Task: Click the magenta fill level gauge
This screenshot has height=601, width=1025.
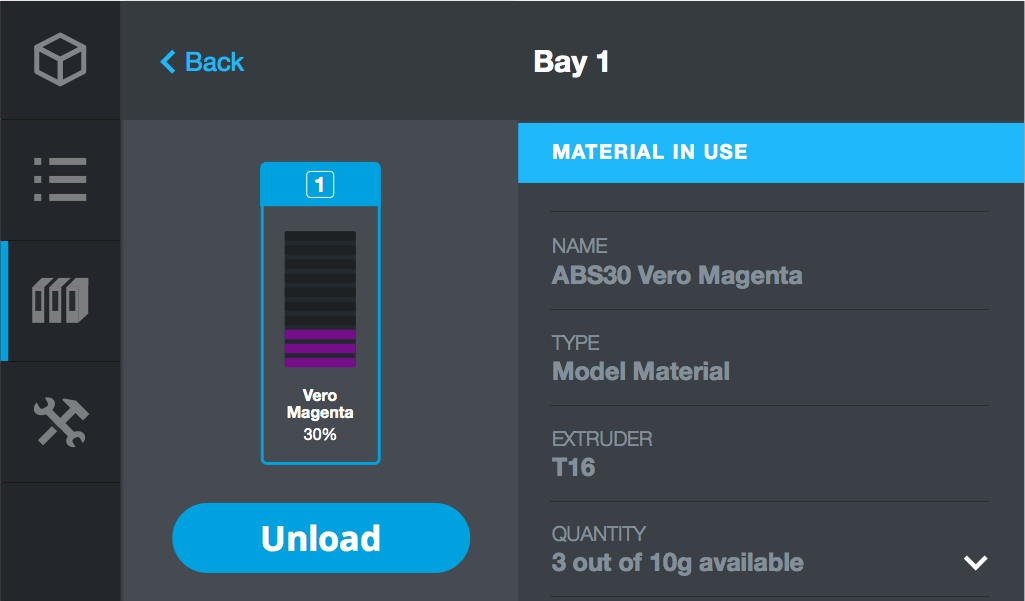Action: [320, 299]
